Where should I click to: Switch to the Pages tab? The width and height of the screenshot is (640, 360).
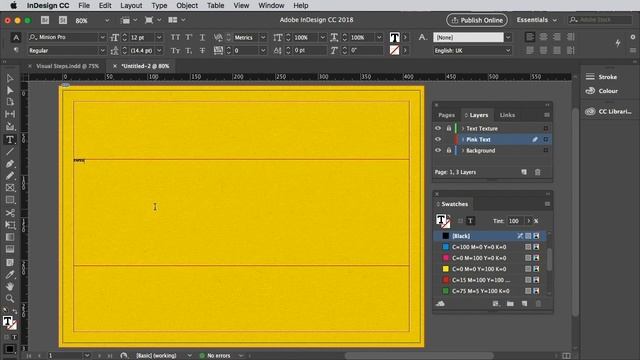[446, 115]
